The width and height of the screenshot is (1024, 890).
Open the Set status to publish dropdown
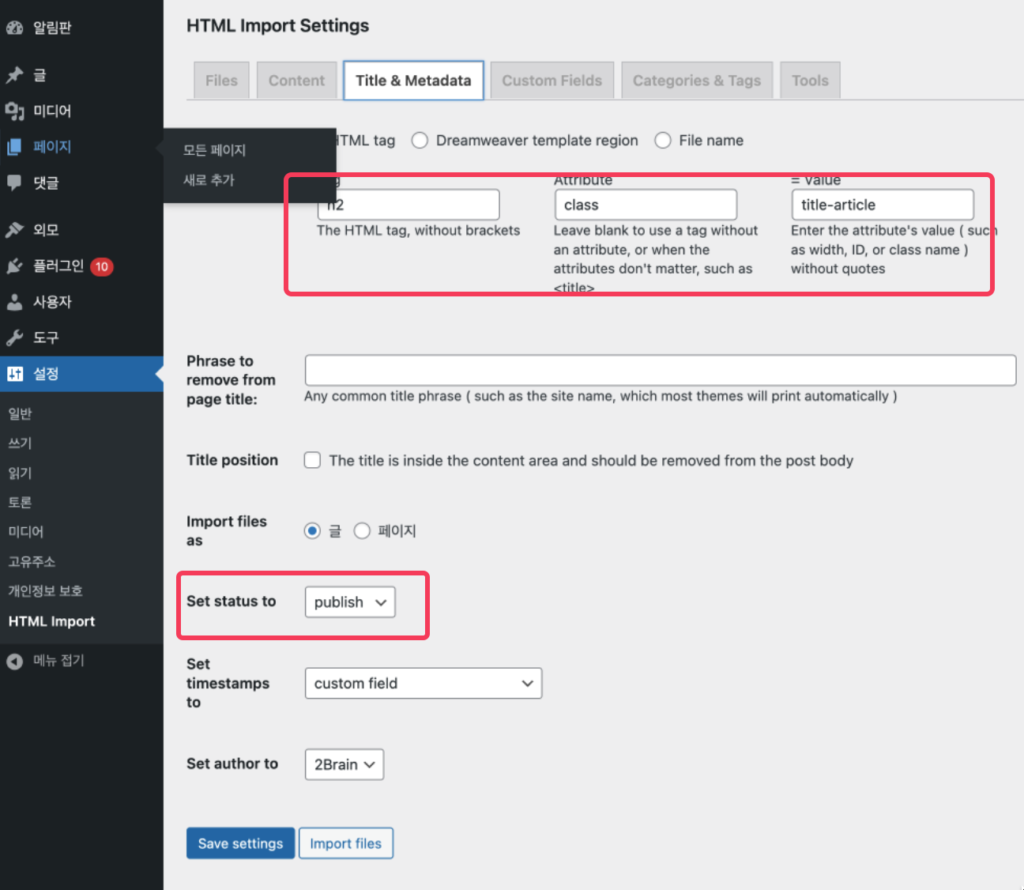pos(349,603)
